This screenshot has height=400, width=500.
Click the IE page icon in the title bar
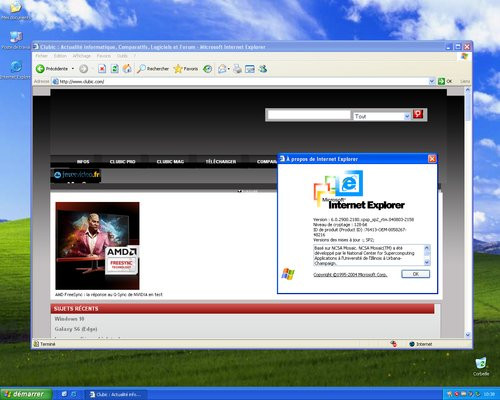pyautogui.click(x=36, y=47)
